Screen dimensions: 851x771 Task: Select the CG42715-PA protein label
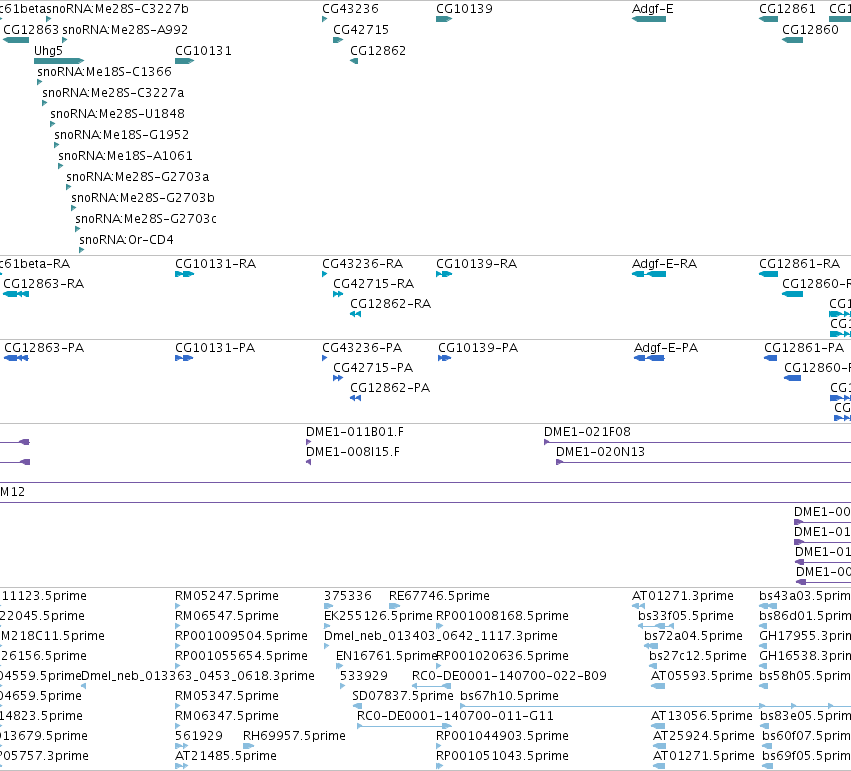coord(373,368)
